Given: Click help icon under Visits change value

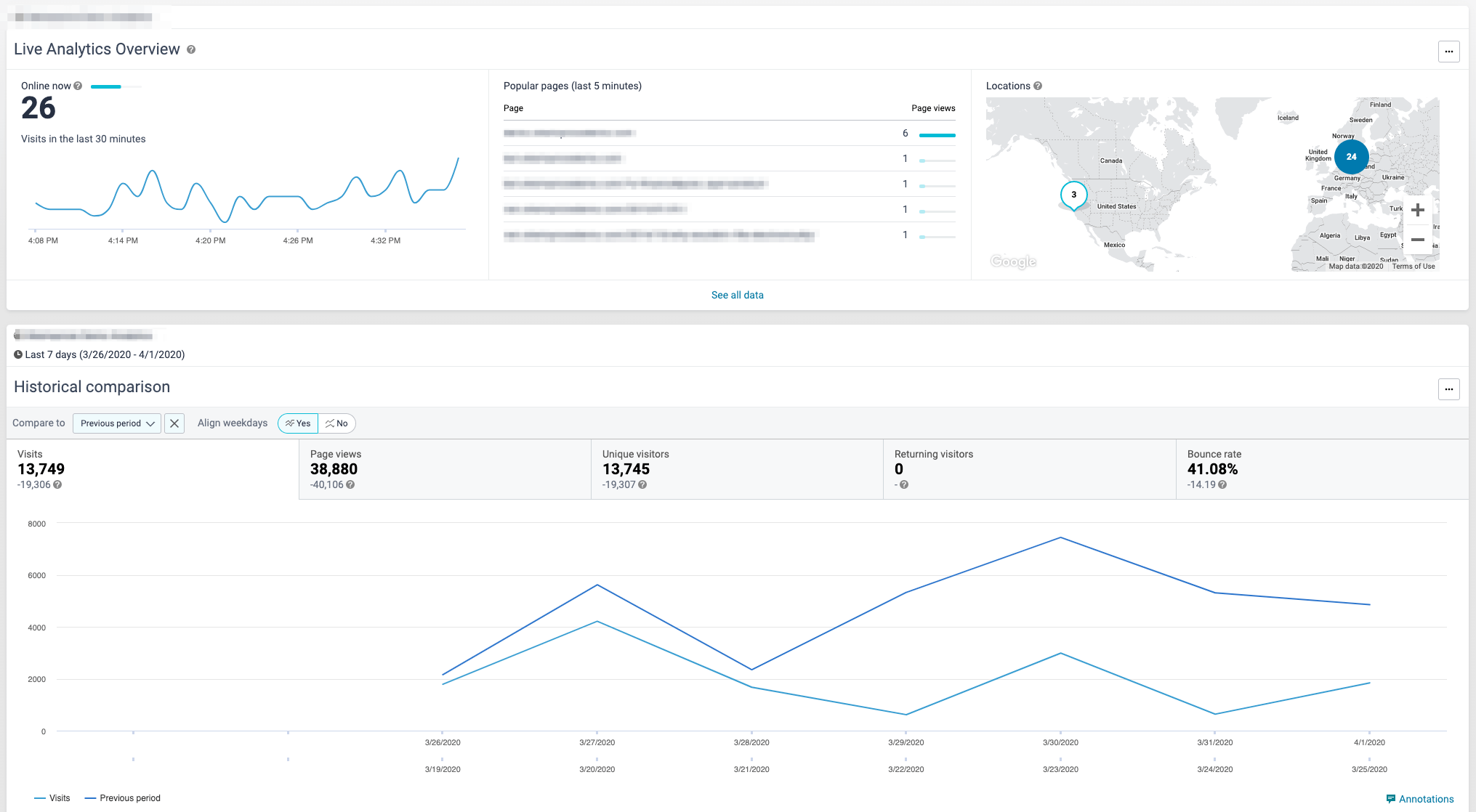Looking at the screenshot, I should coord(57,484).
